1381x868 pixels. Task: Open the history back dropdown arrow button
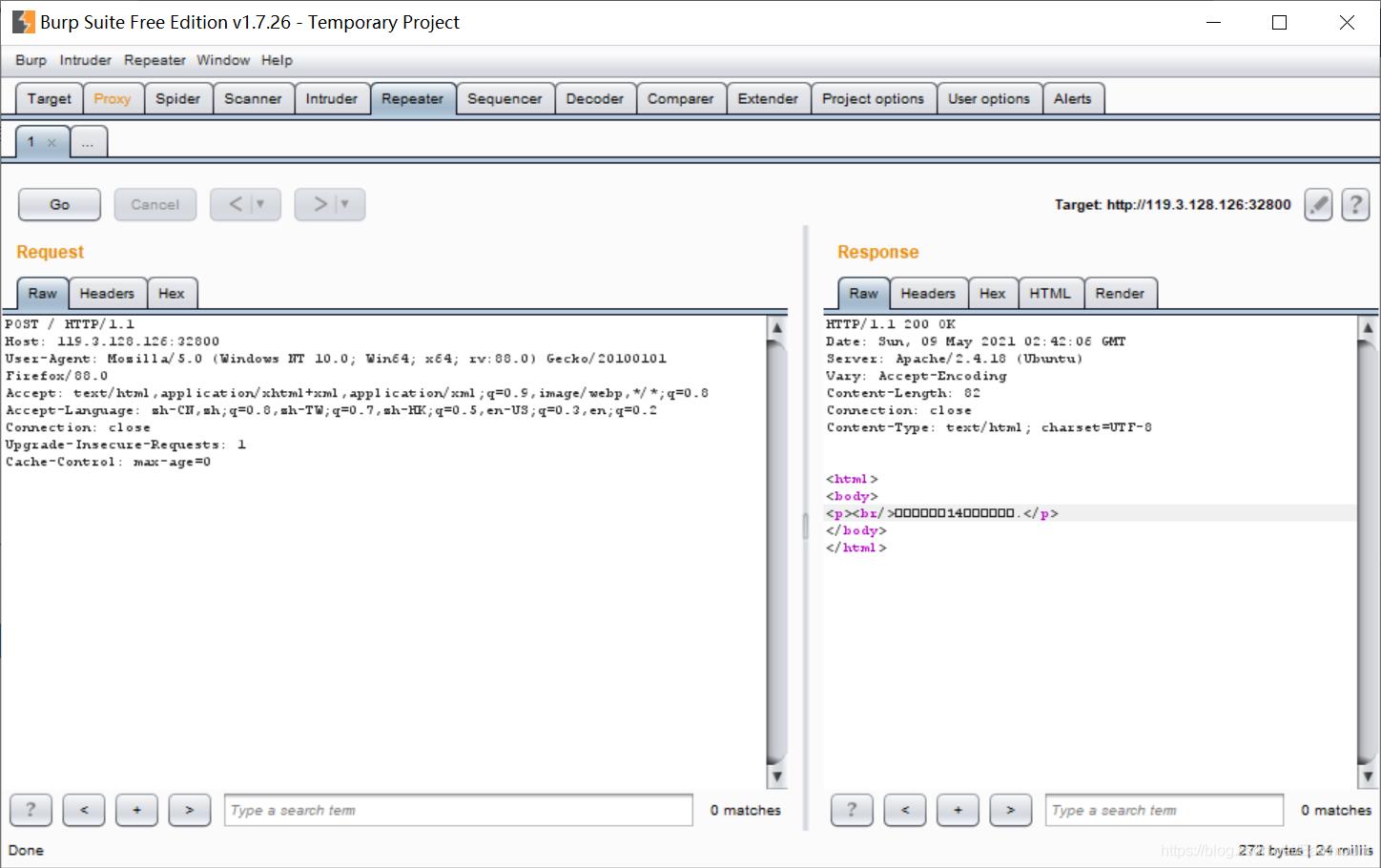(x=259, y=204)
